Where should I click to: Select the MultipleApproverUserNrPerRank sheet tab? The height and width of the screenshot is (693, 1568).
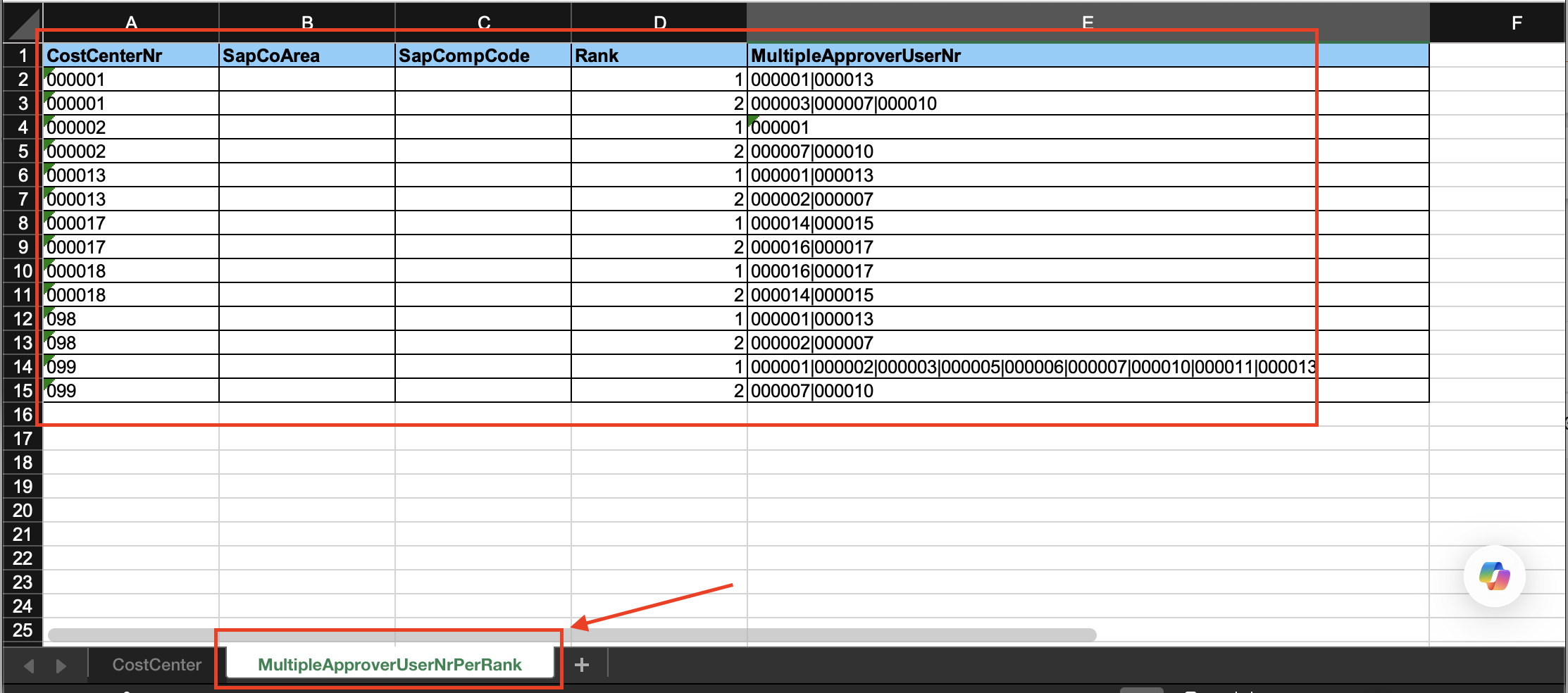[390, 665]
